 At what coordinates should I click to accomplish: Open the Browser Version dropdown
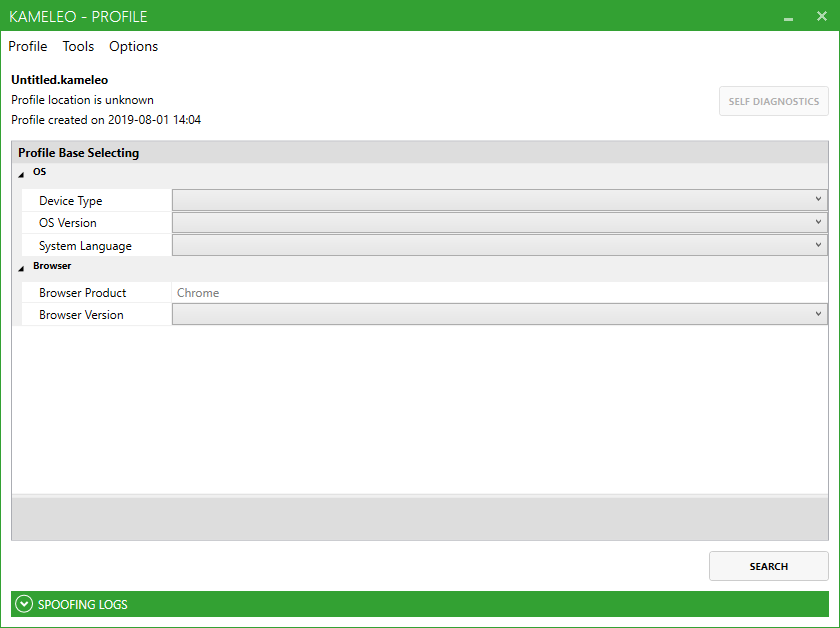point(500,315)
